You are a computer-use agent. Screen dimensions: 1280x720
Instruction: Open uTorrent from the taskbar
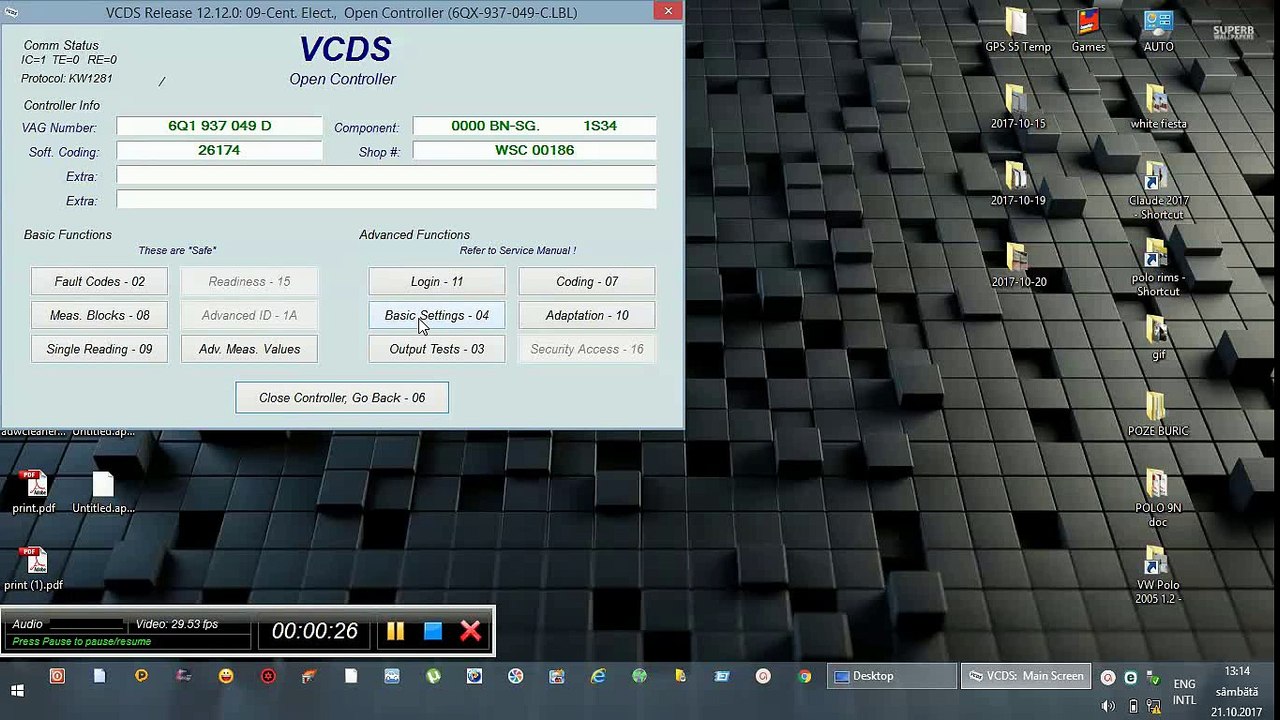[x=433, y=676]
